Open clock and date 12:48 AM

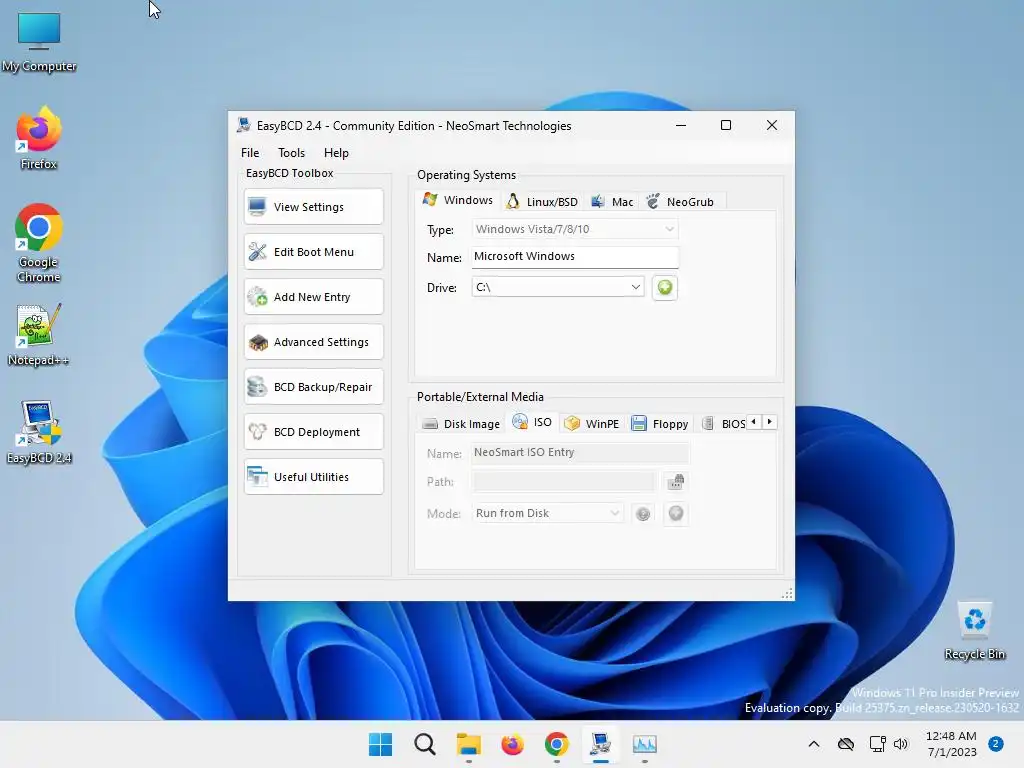[x=951, y=744]
